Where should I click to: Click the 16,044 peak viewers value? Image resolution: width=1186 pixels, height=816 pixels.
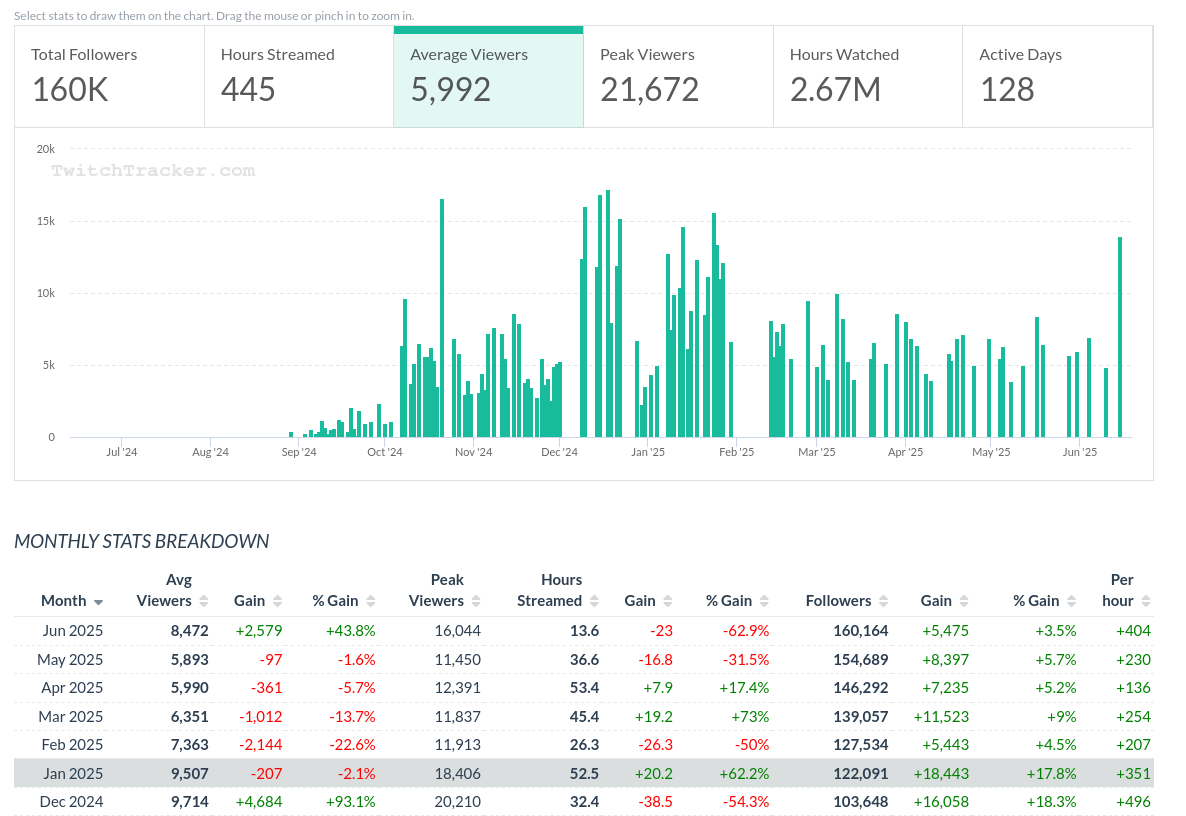(458, 631)
